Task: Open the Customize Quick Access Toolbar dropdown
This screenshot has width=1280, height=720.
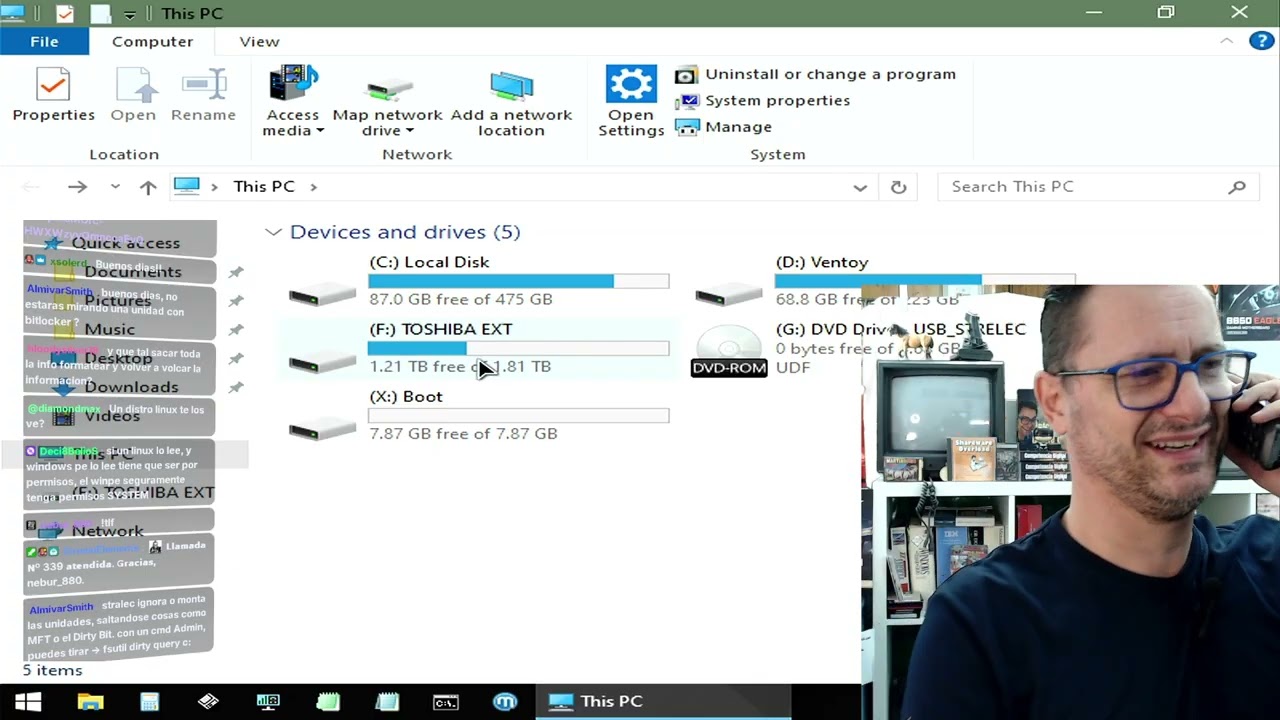Action: pyautogui.click(x=129, y=14)
